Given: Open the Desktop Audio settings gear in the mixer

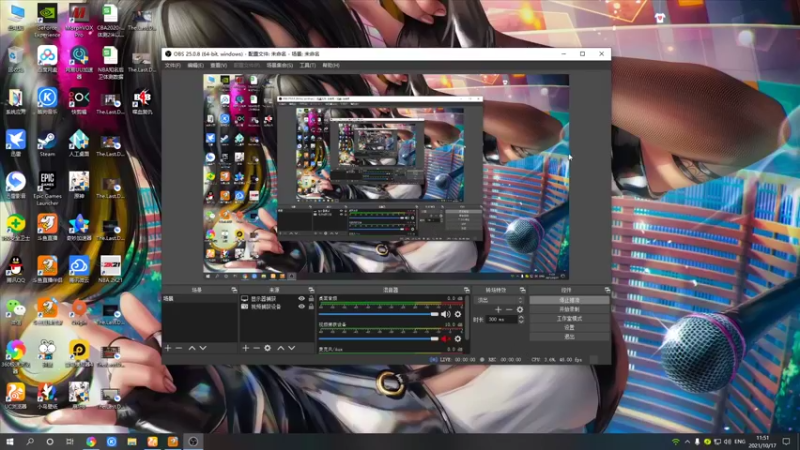Looking at the screenshot, I should pos(458,314).
